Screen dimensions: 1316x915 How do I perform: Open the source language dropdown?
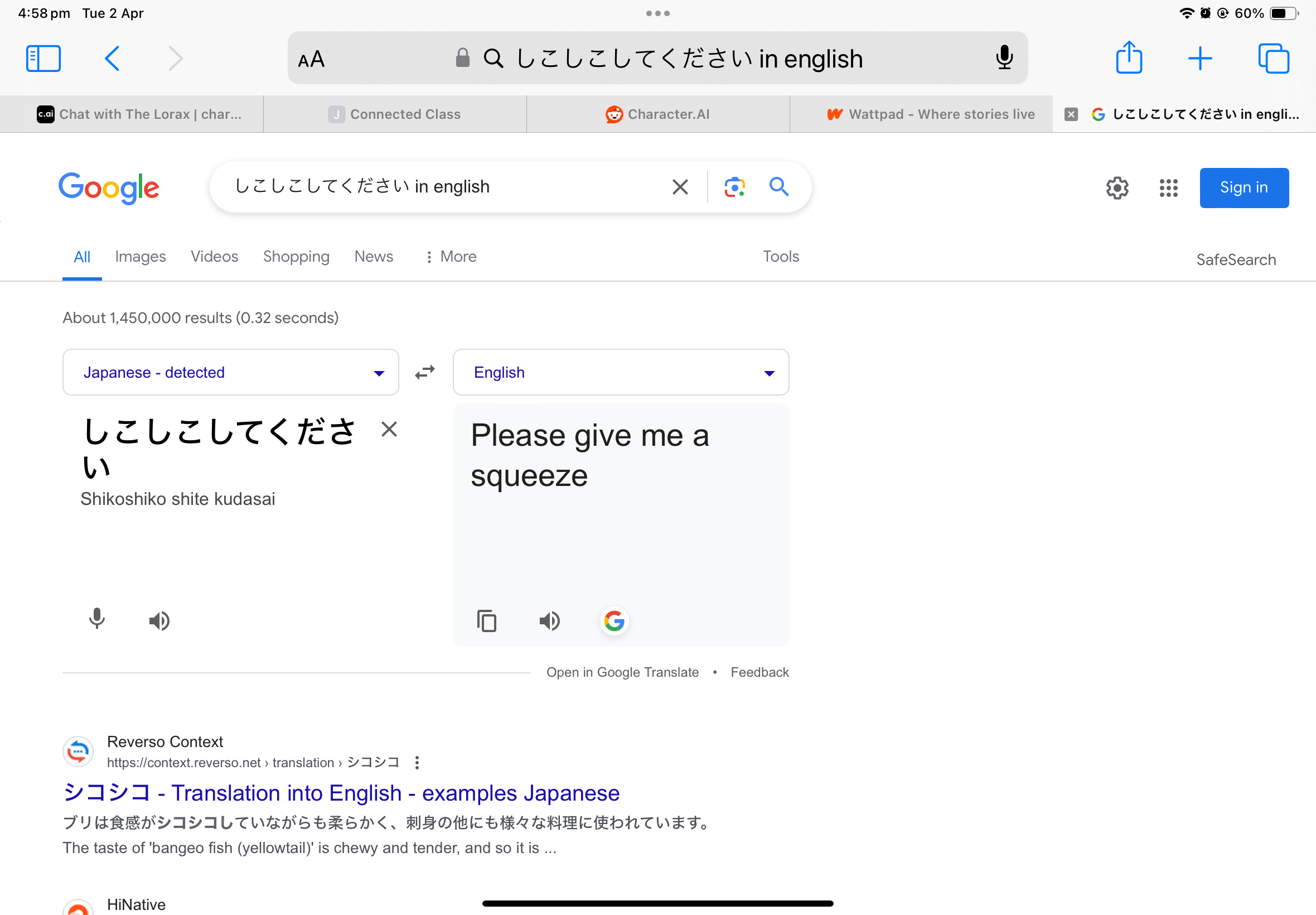pos(230,372)
